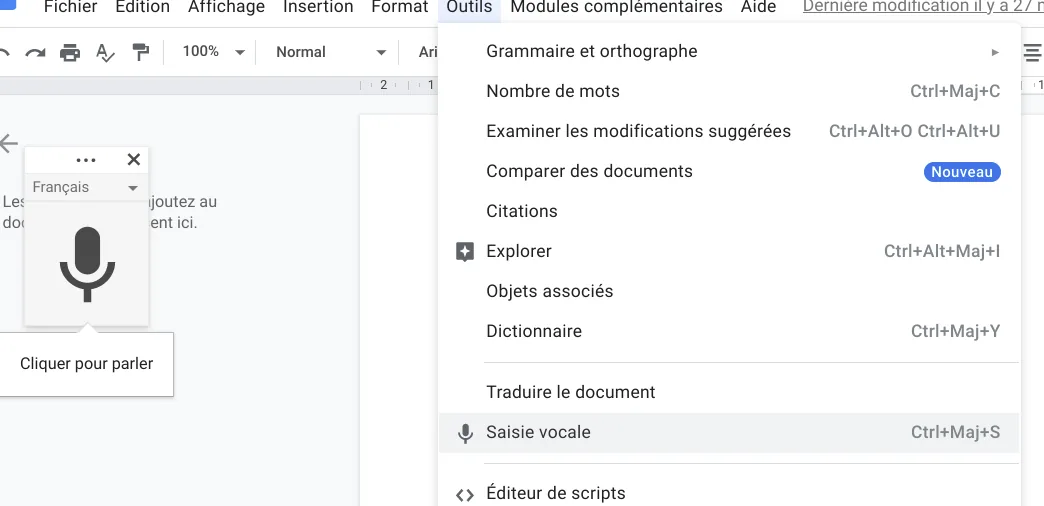
Task: Click the text alignment icon at the toolbar's right edge
Action: tap(1032, 52)
